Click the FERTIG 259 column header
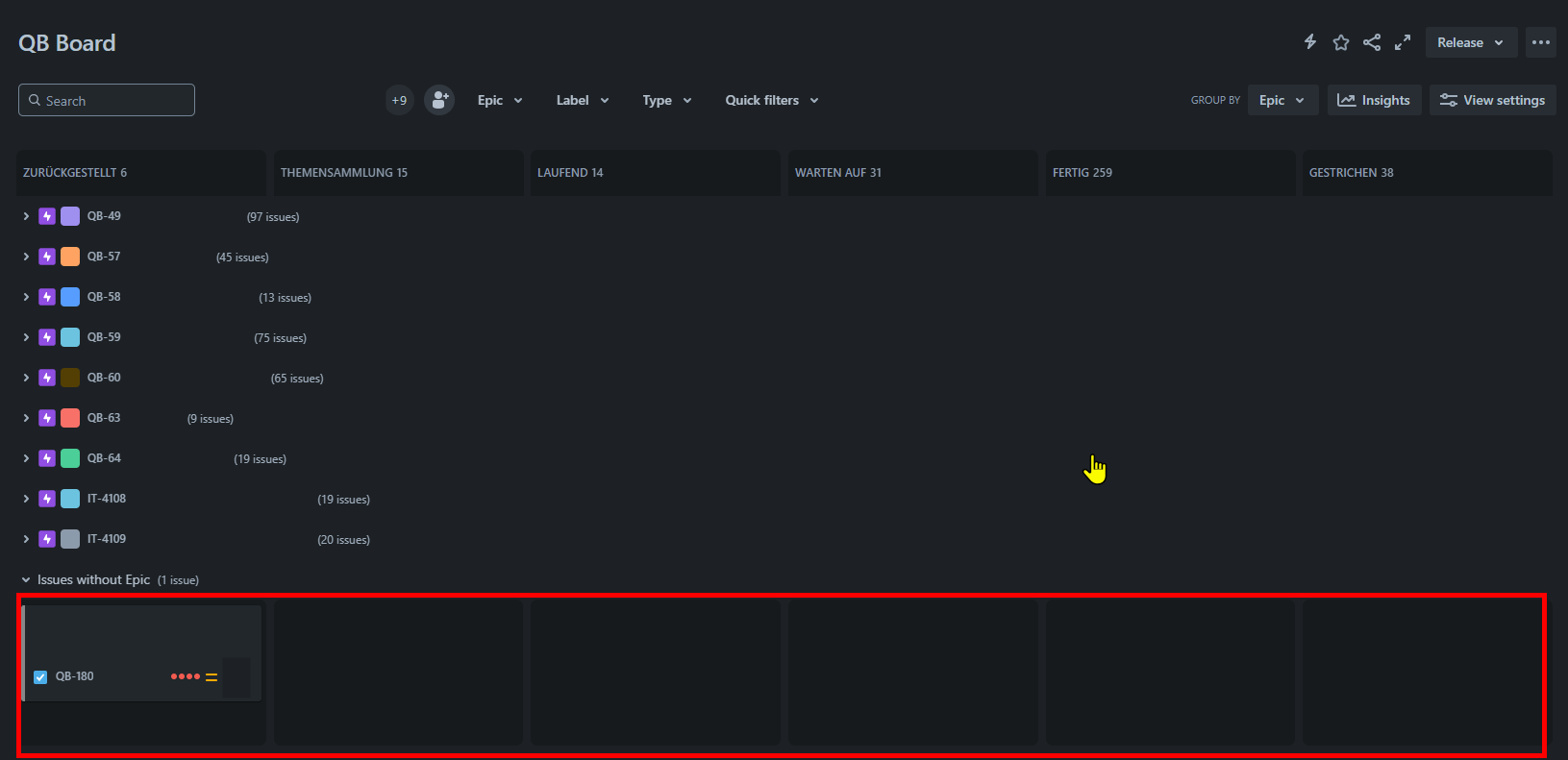The width and height of the screenshot is (1568, 760). pyautogui.click(x=1170, y=173)
